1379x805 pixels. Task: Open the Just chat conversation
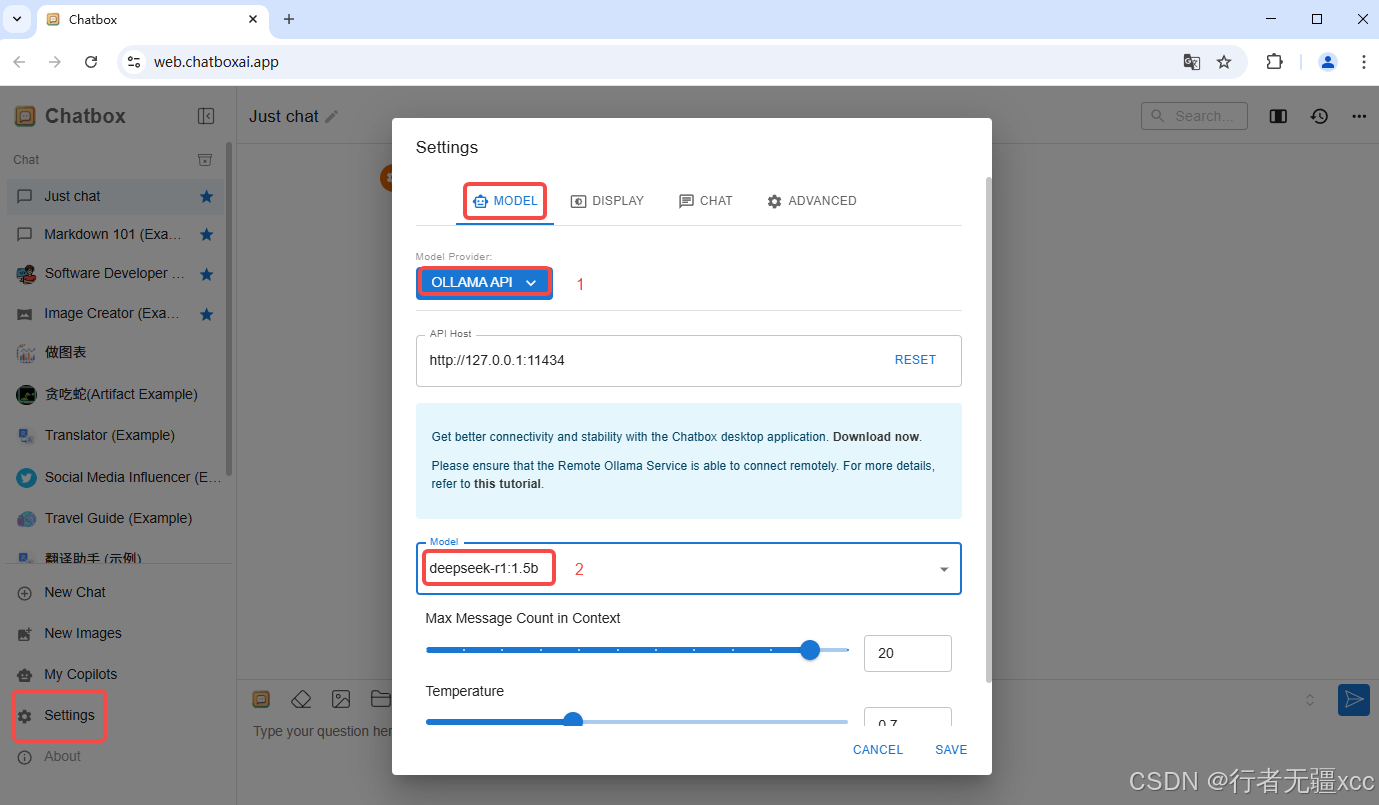115,197
